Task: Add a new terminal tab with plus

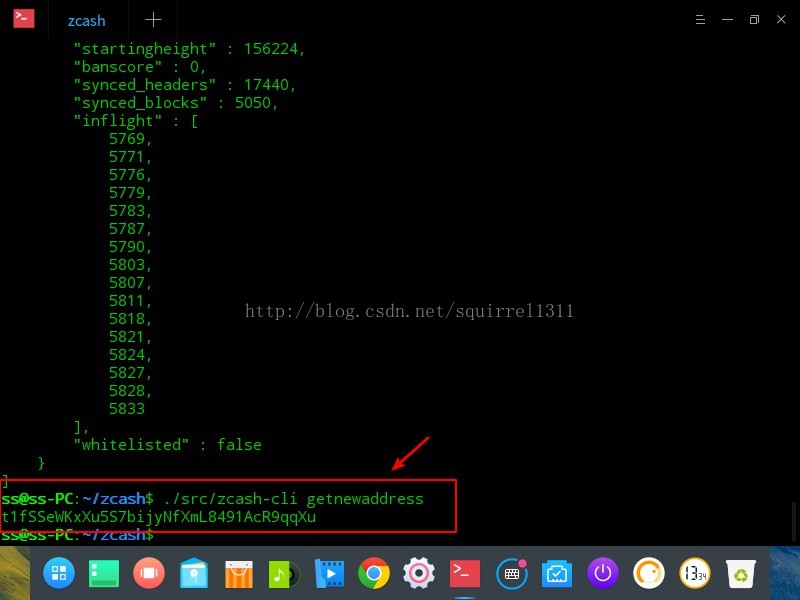Action: pyautogui.click(x=153, y=20)
